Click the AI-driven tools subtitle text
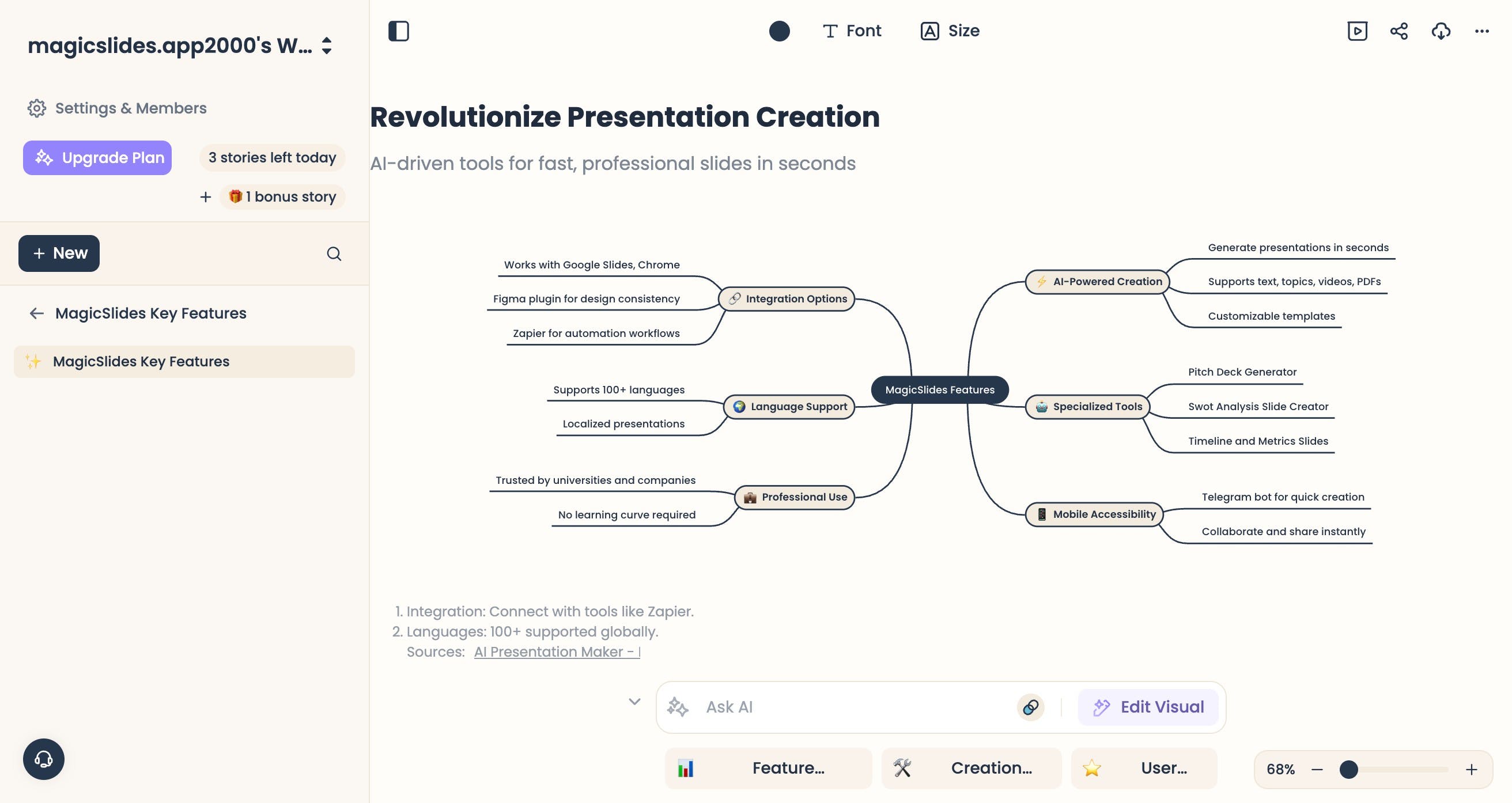 [612, 163]
